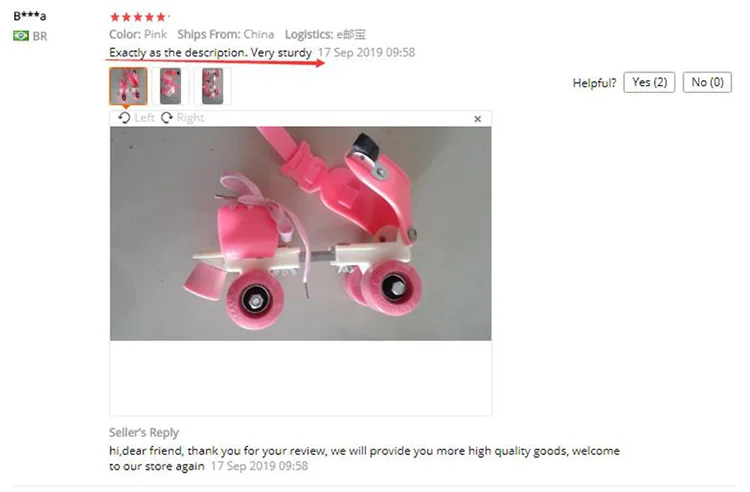Screen dimensions: 750x492
Task: Click the Left rotate label
Action: [x=144, y=118]
